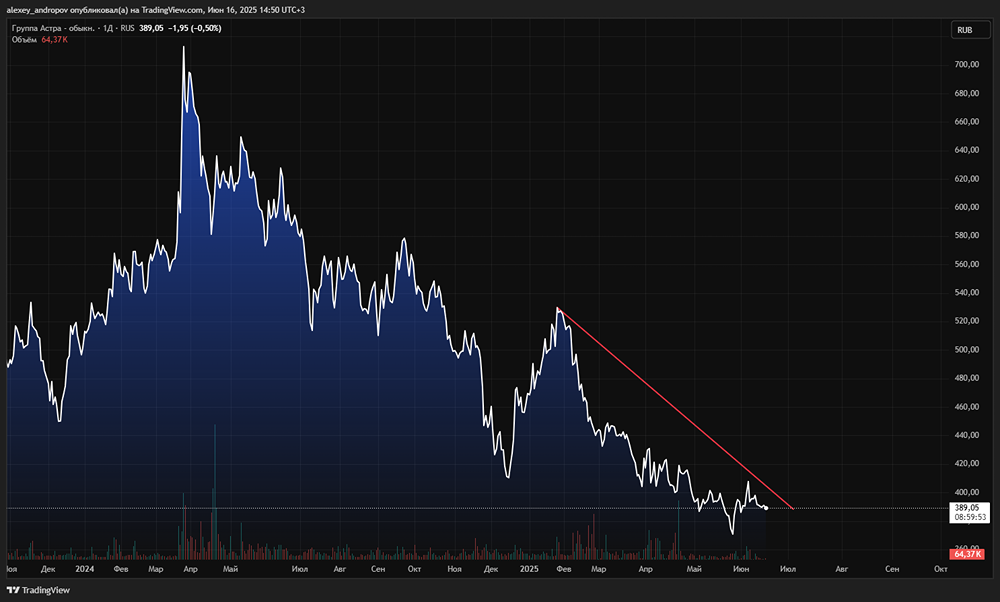This screenshot has height=602, width=1000.
Task: Select the 'Группа Астра - обыкн.' symbol title
Action: [53, 28]
